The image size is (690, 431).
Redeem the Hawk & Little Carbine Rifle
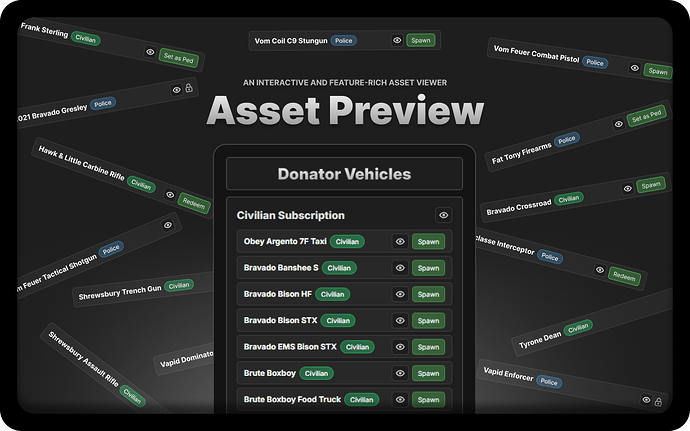pyautogui.click(x=194, y=203)
